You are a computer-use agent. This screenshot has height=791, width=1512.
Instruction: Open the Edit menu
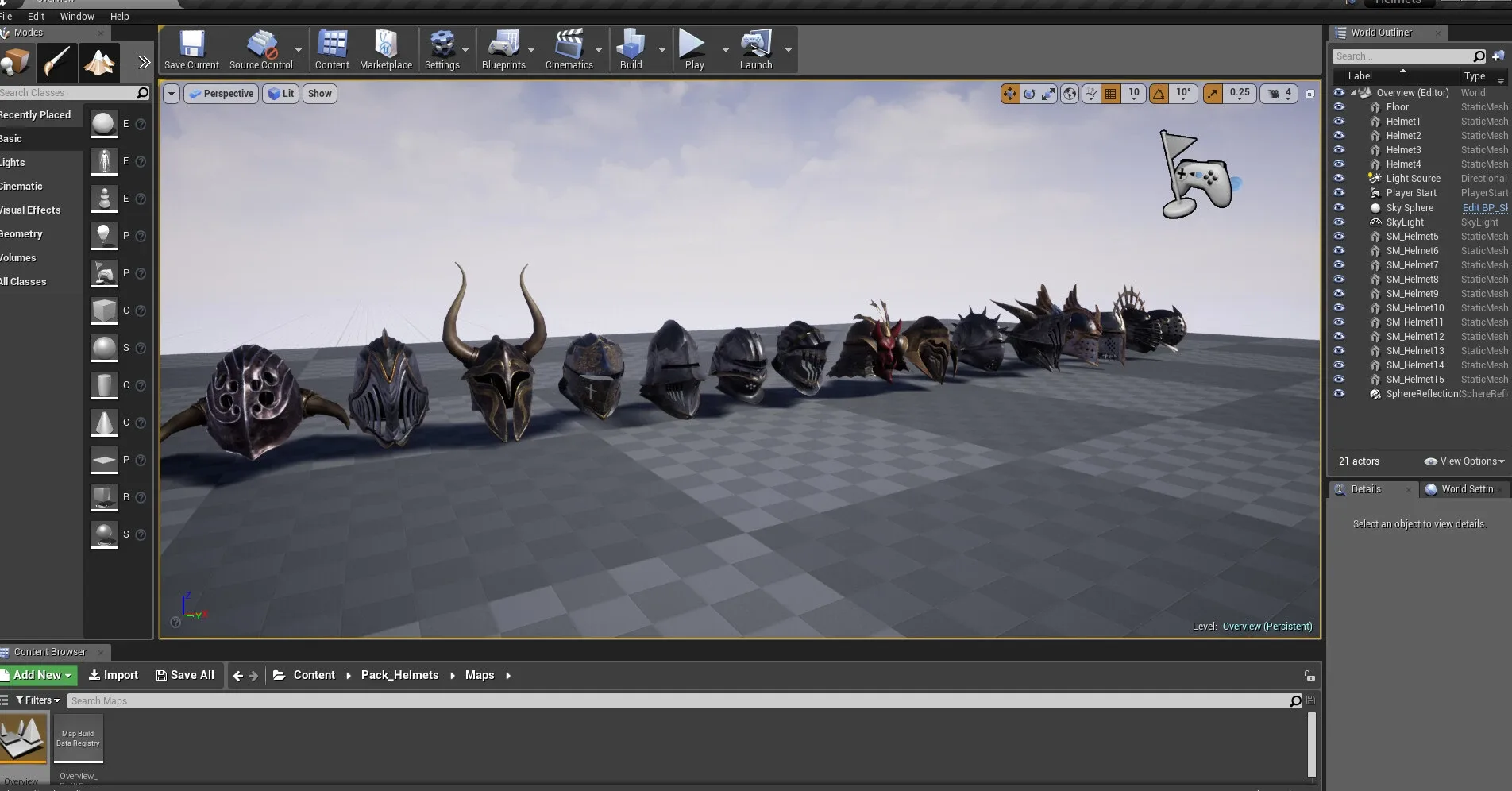(37, 16)
